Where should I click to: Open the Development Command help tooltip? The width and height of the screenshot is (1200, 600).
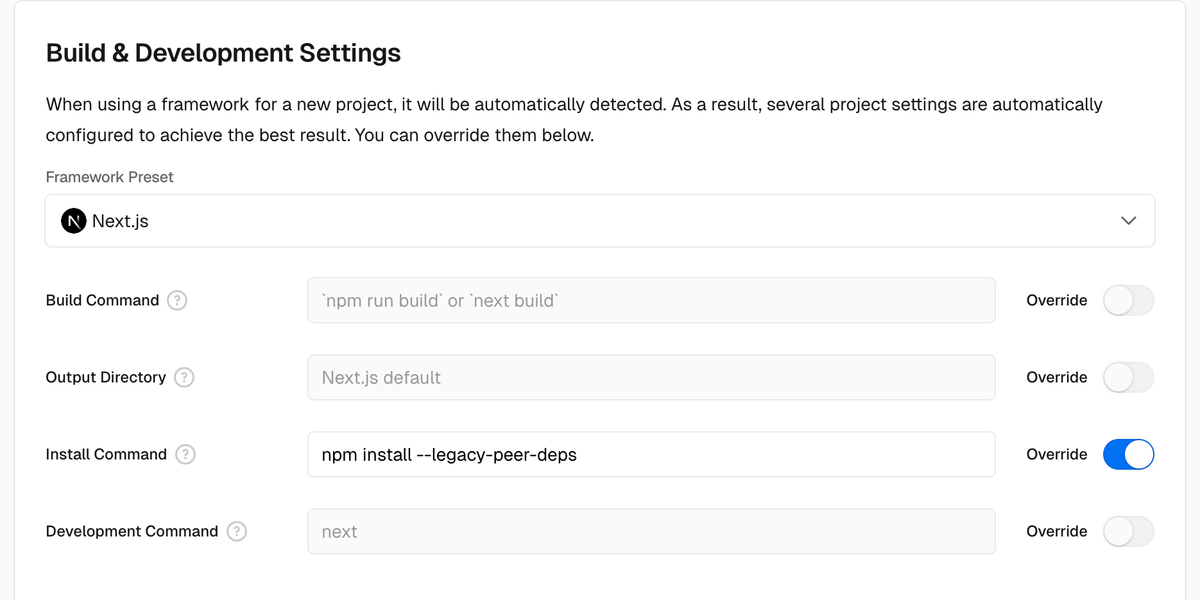[237, 531]
